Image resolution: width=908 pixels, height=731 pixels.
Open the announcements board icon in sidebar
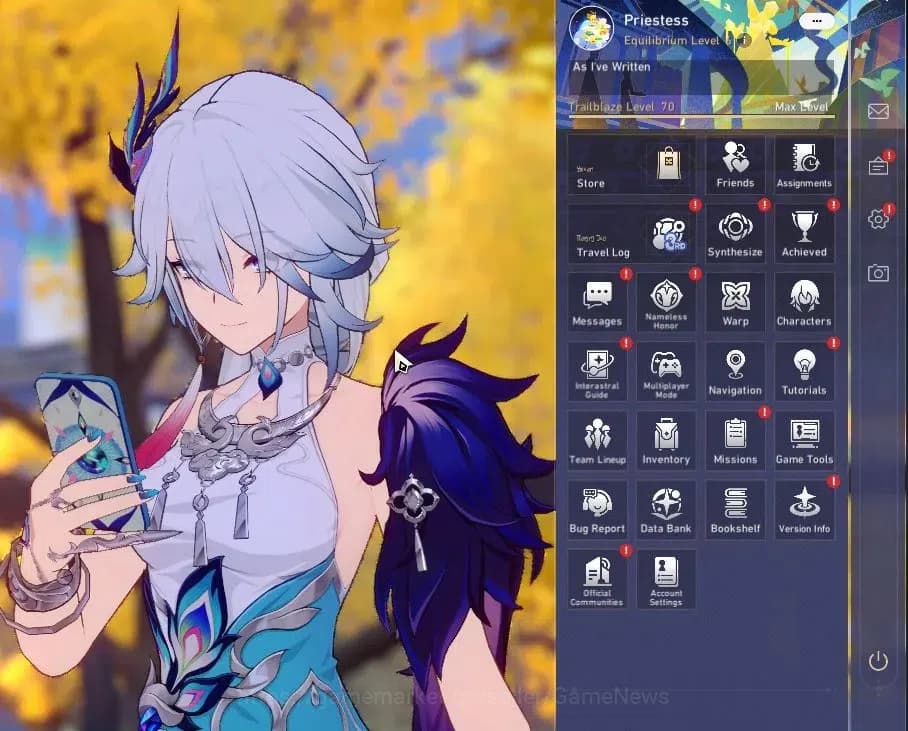878,166
